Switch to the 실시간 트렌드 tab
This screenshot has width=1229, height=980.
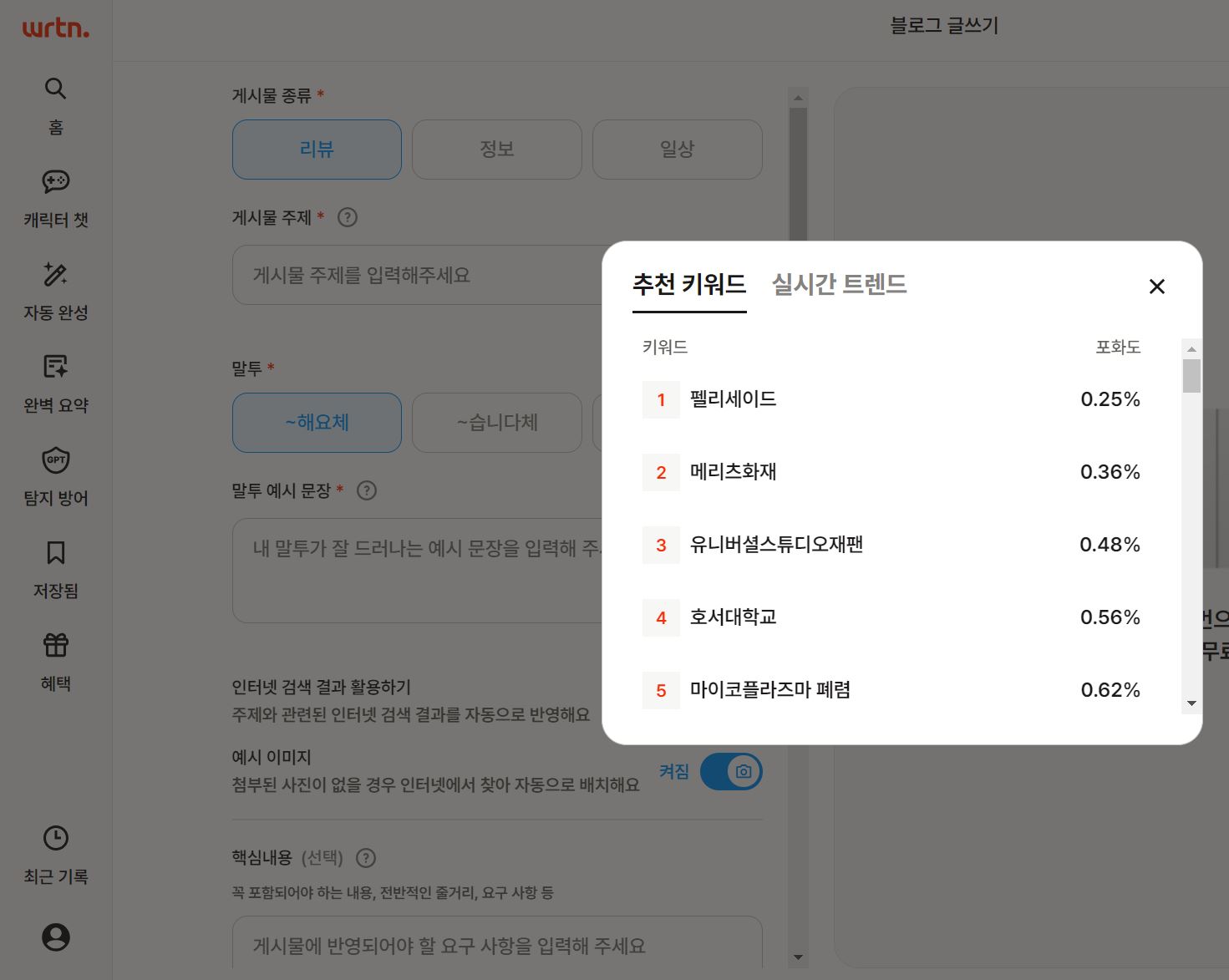[839, 286]
